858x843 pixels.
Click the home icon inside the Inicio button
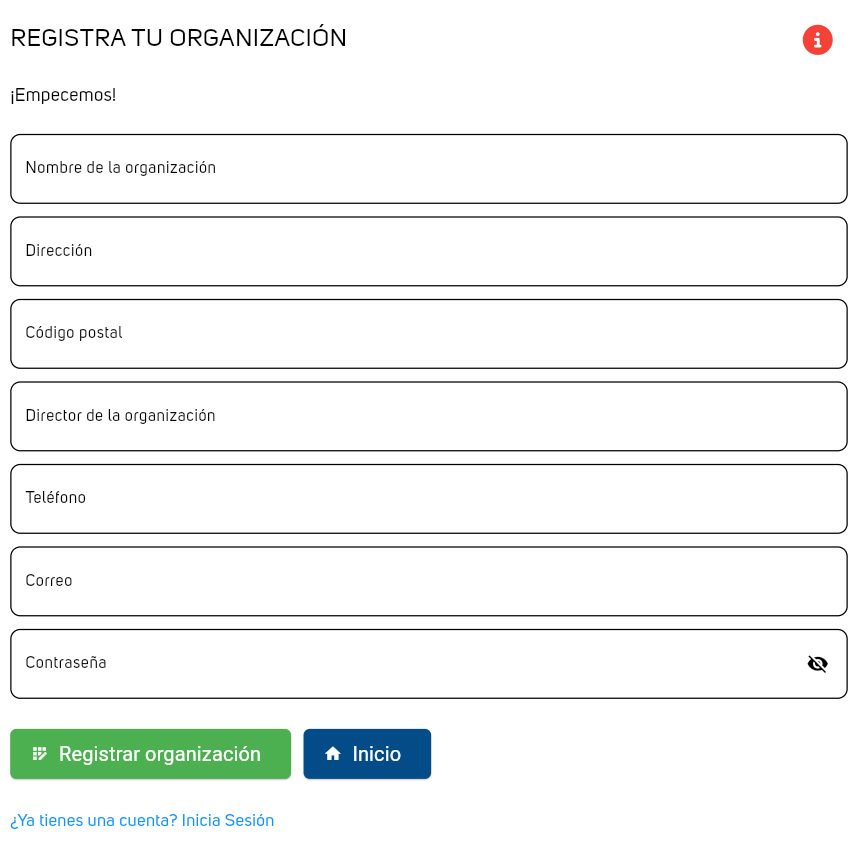click(333, 754)
